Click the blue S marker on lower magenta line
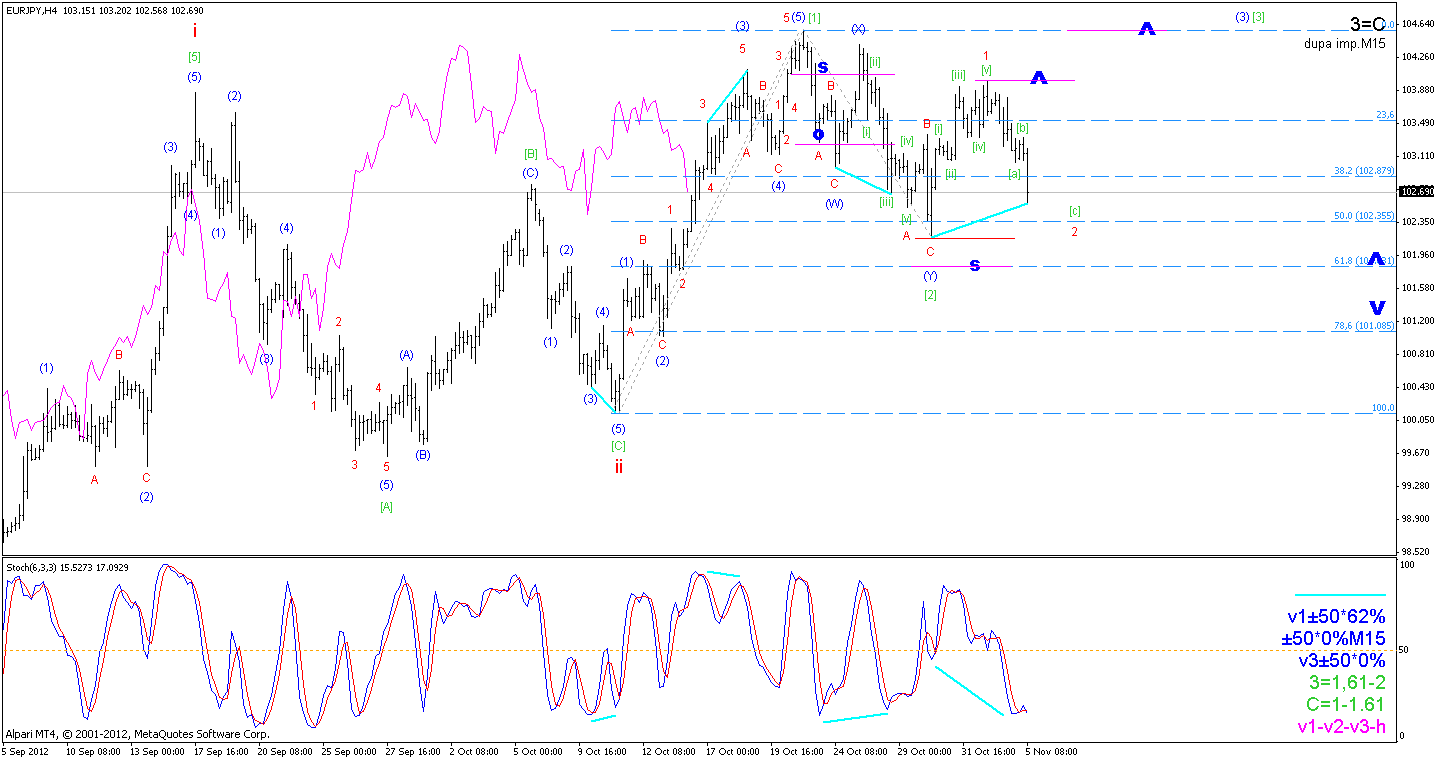The width and height of the screenshot is (1434, 759). tap(974, 266)
